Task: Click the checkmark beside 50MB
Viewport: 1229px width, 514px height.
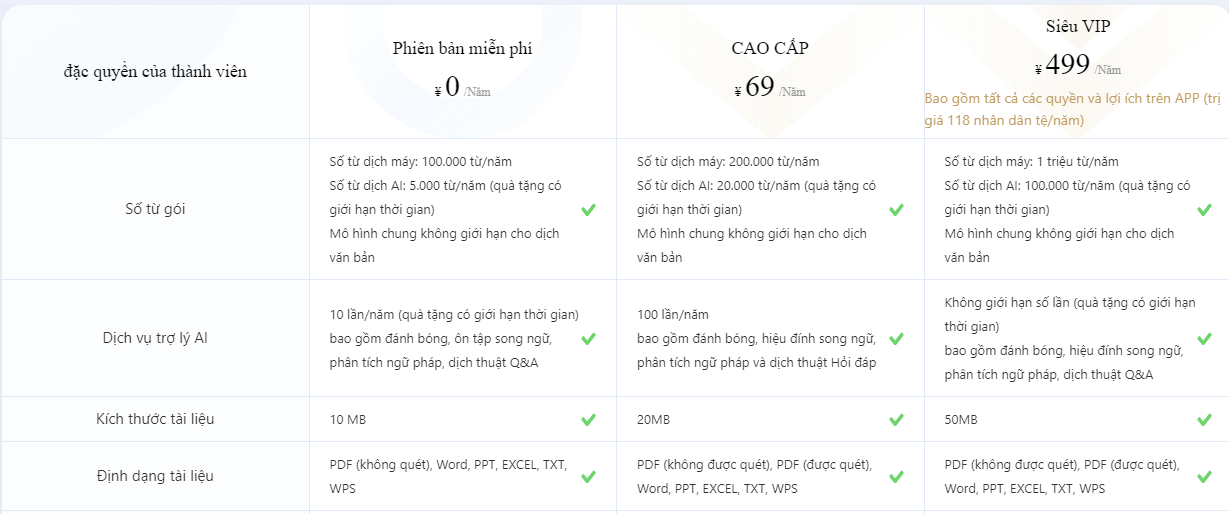Action: pyautogui.click(x=1204, y=419)
